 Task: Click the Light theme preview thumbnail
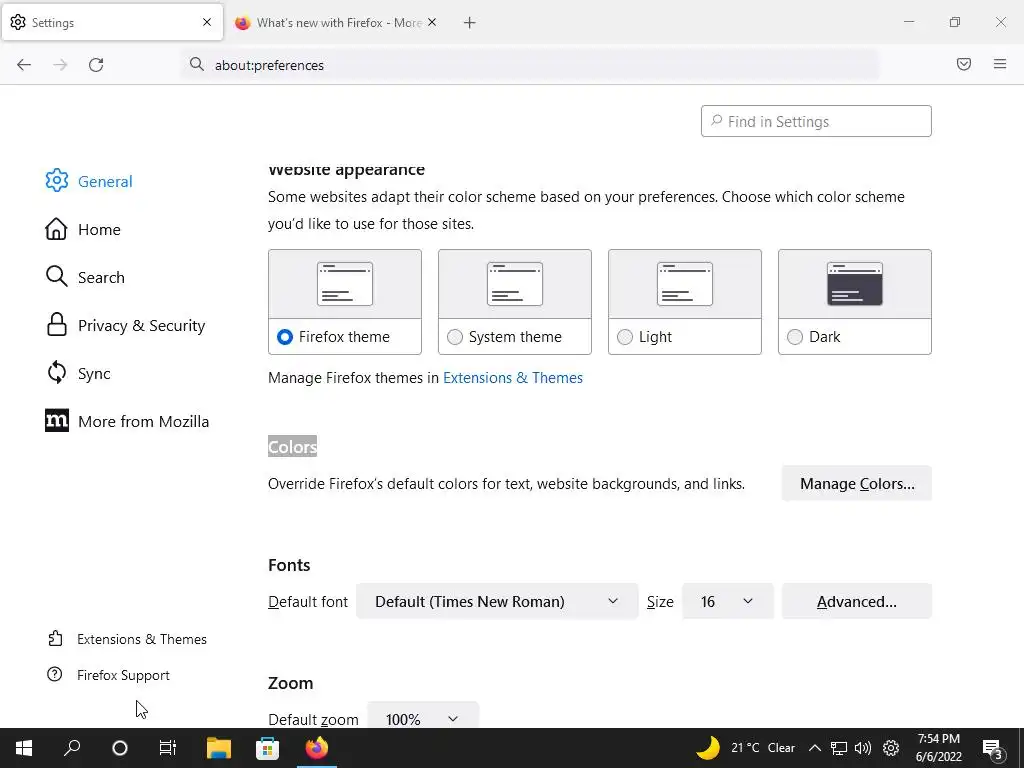(684, 284)
